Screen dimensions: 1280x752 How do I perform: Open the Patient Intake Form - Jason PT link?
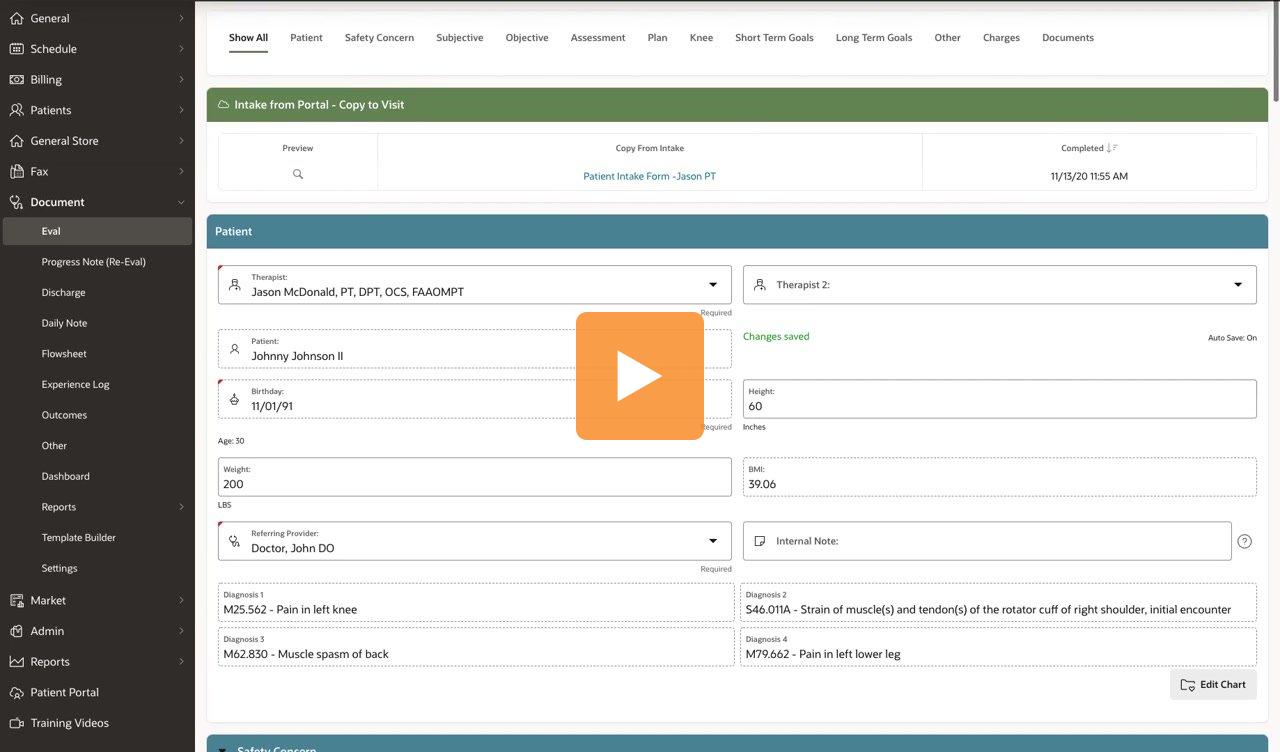point(650,175)
